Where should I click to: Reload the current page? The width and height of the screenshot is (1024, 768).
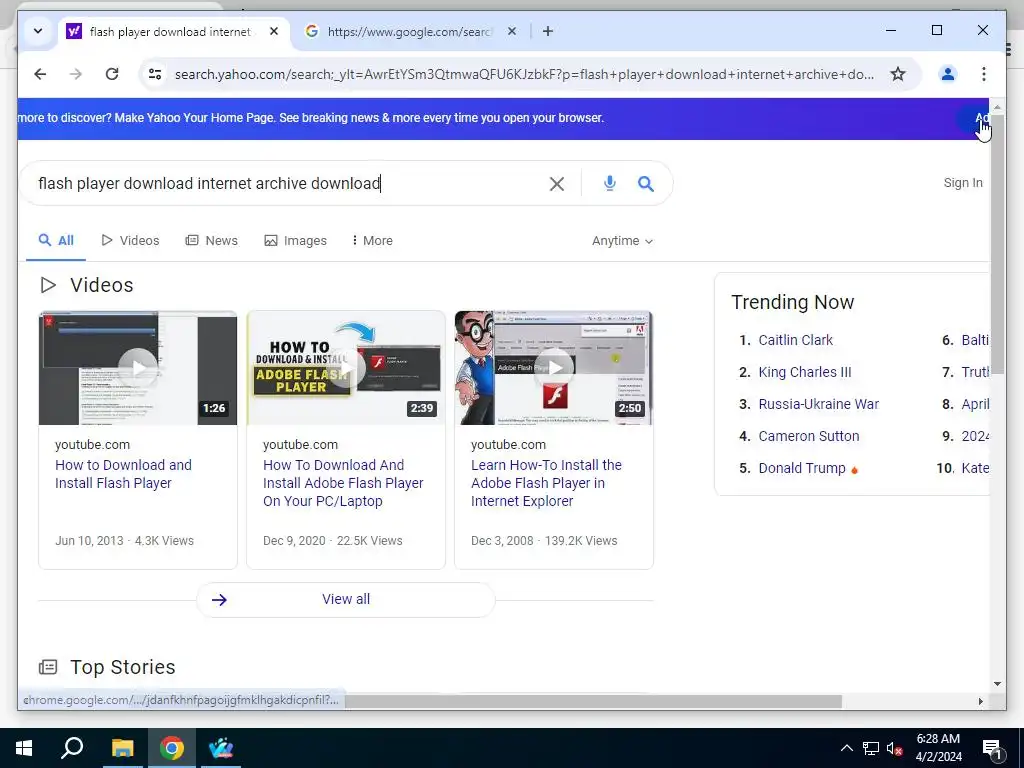[x=112, y=74]
